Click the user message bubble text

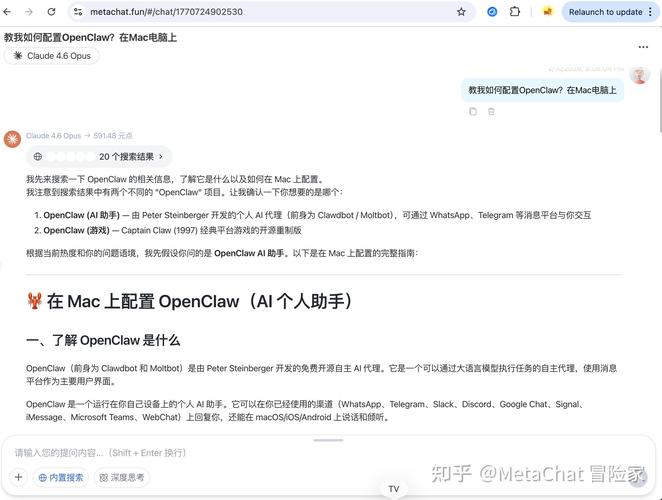542,90
